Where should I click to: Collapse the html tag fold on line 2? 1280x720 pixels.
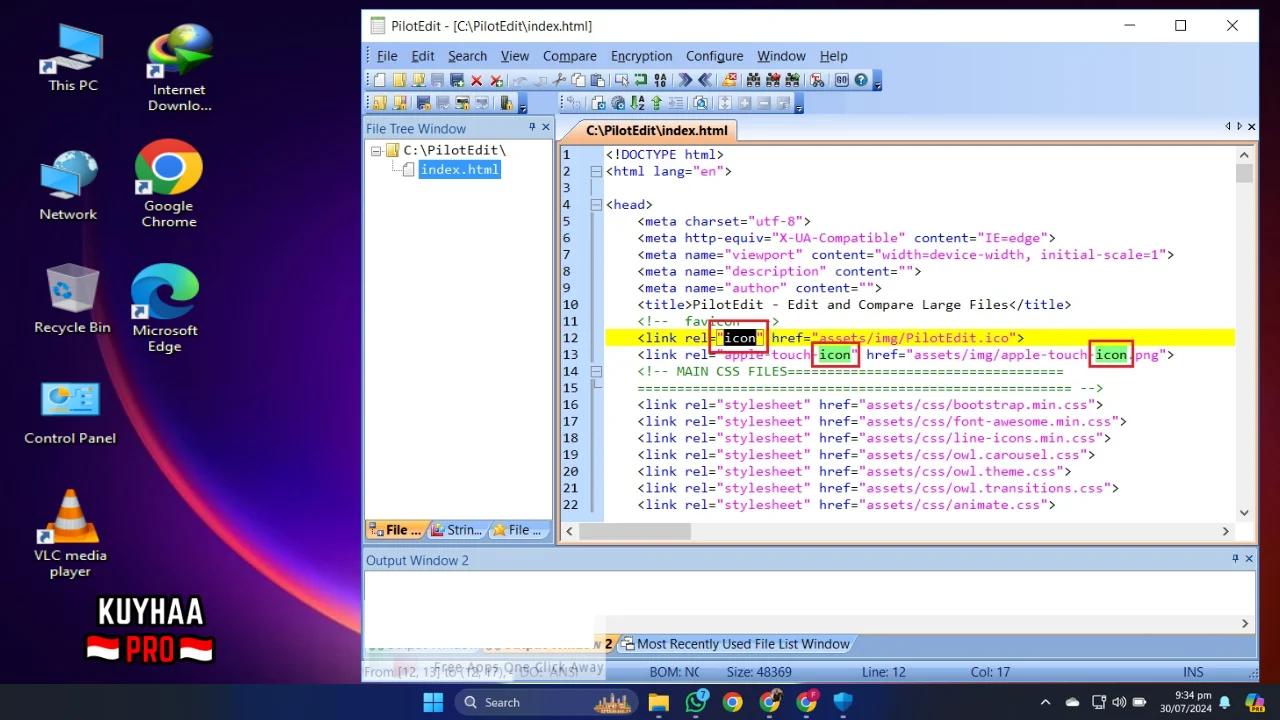click(x=596, y=171)
